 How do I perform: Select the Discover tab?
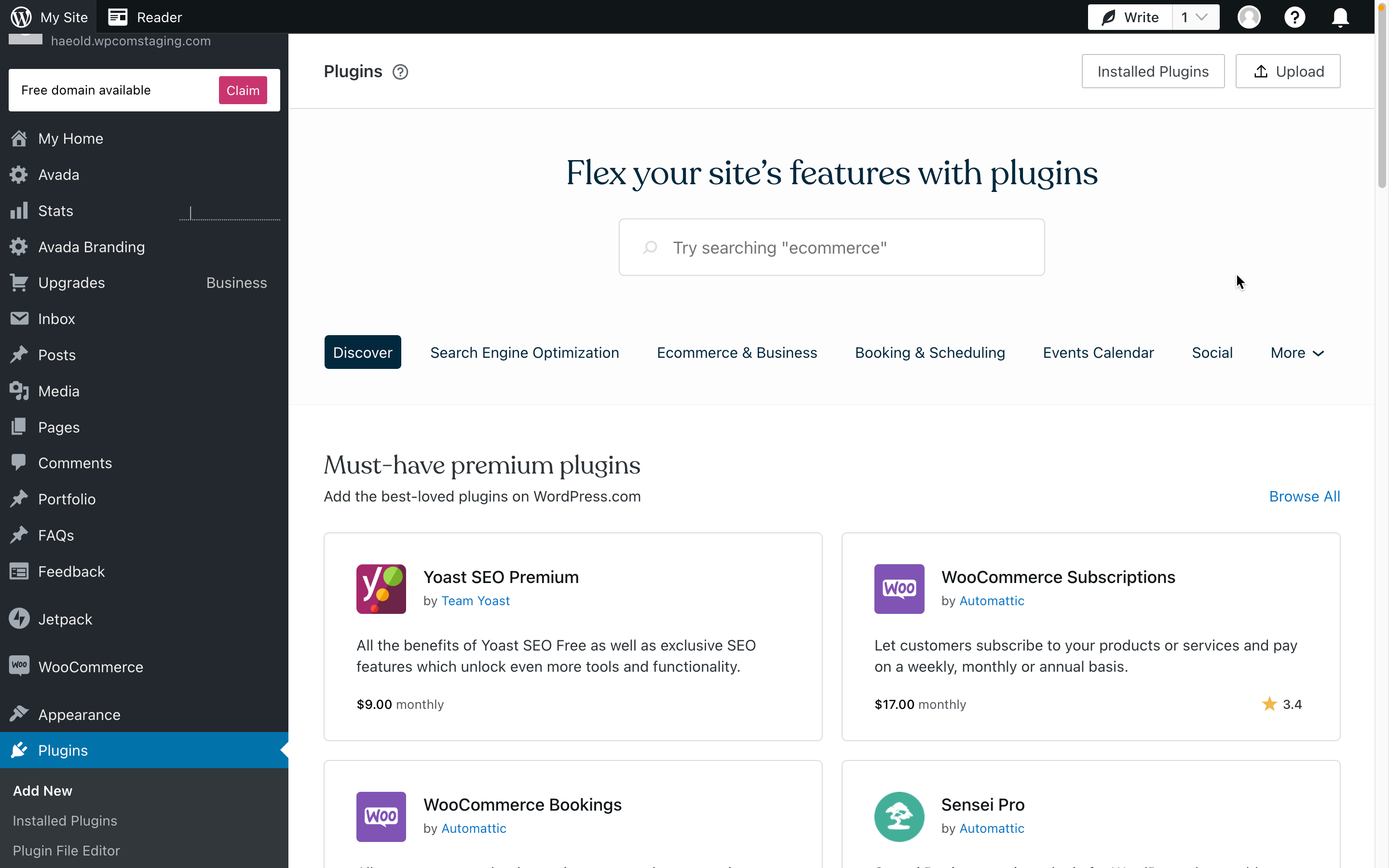coord(363,352)
